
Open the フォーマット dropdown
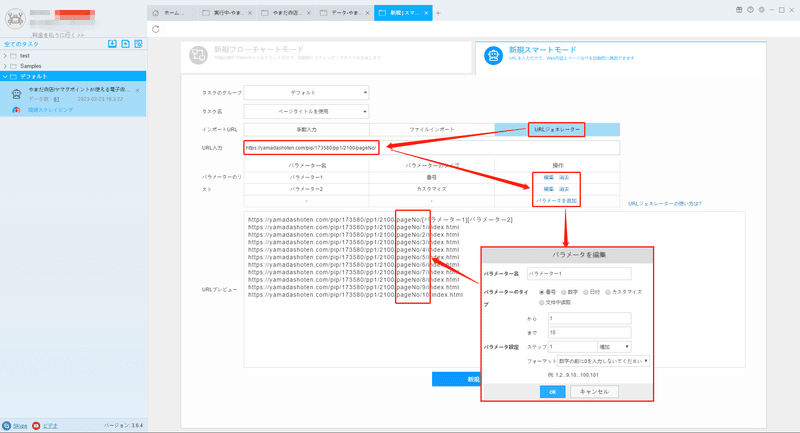click(603, 361)
